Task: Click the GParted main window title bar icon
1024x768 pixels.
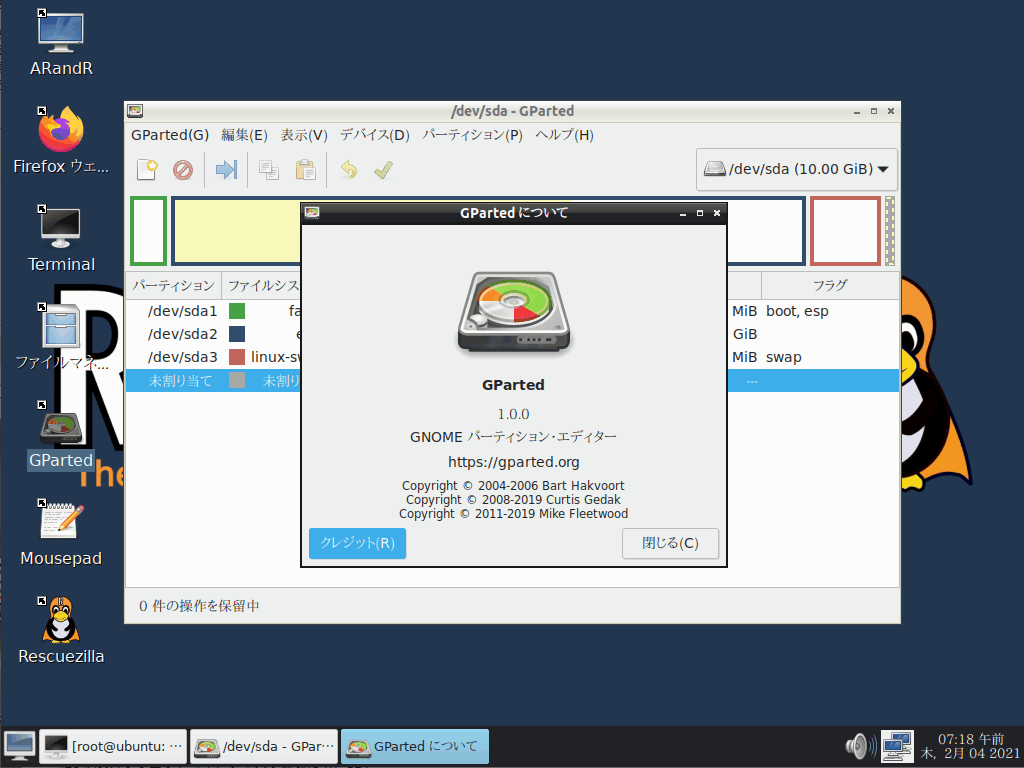Action: click(135, 111)
